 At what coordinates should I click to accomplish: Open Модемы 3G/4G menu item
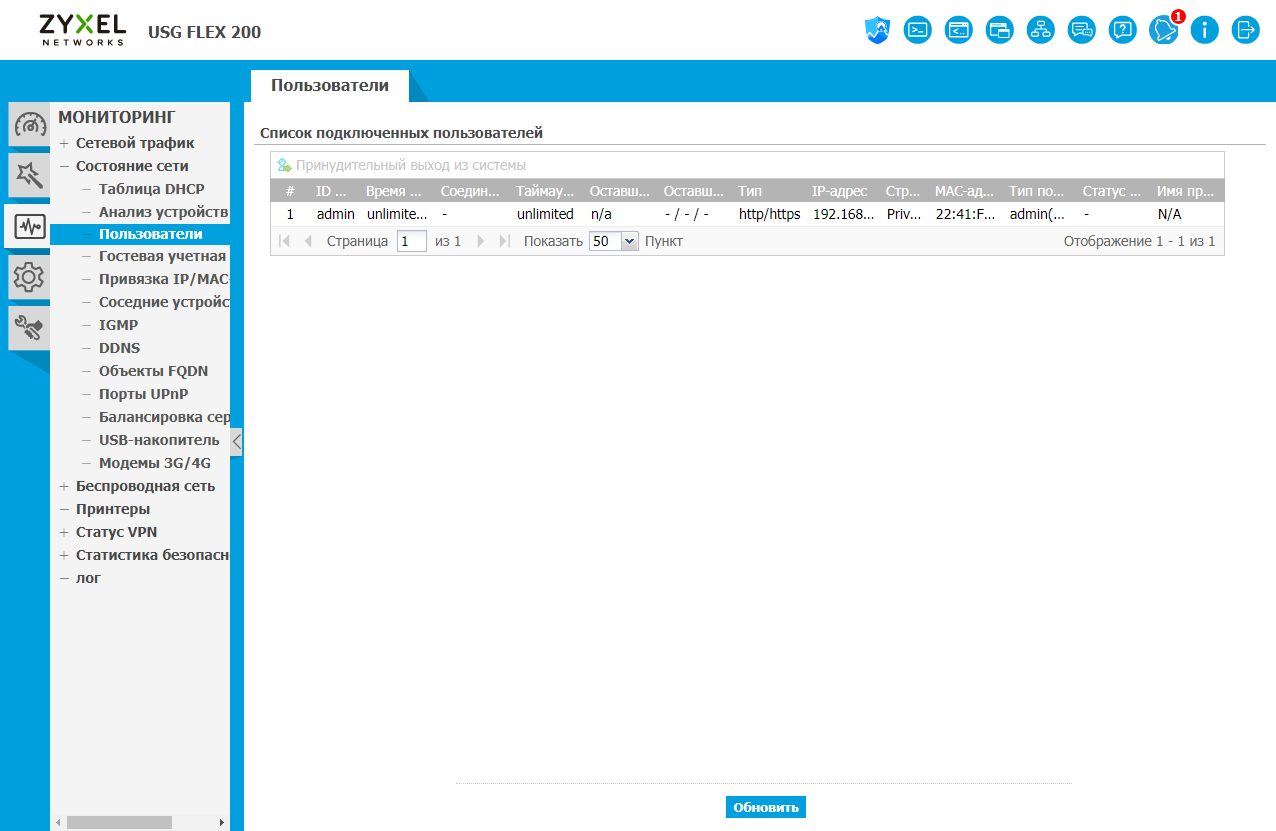point(154,463)
